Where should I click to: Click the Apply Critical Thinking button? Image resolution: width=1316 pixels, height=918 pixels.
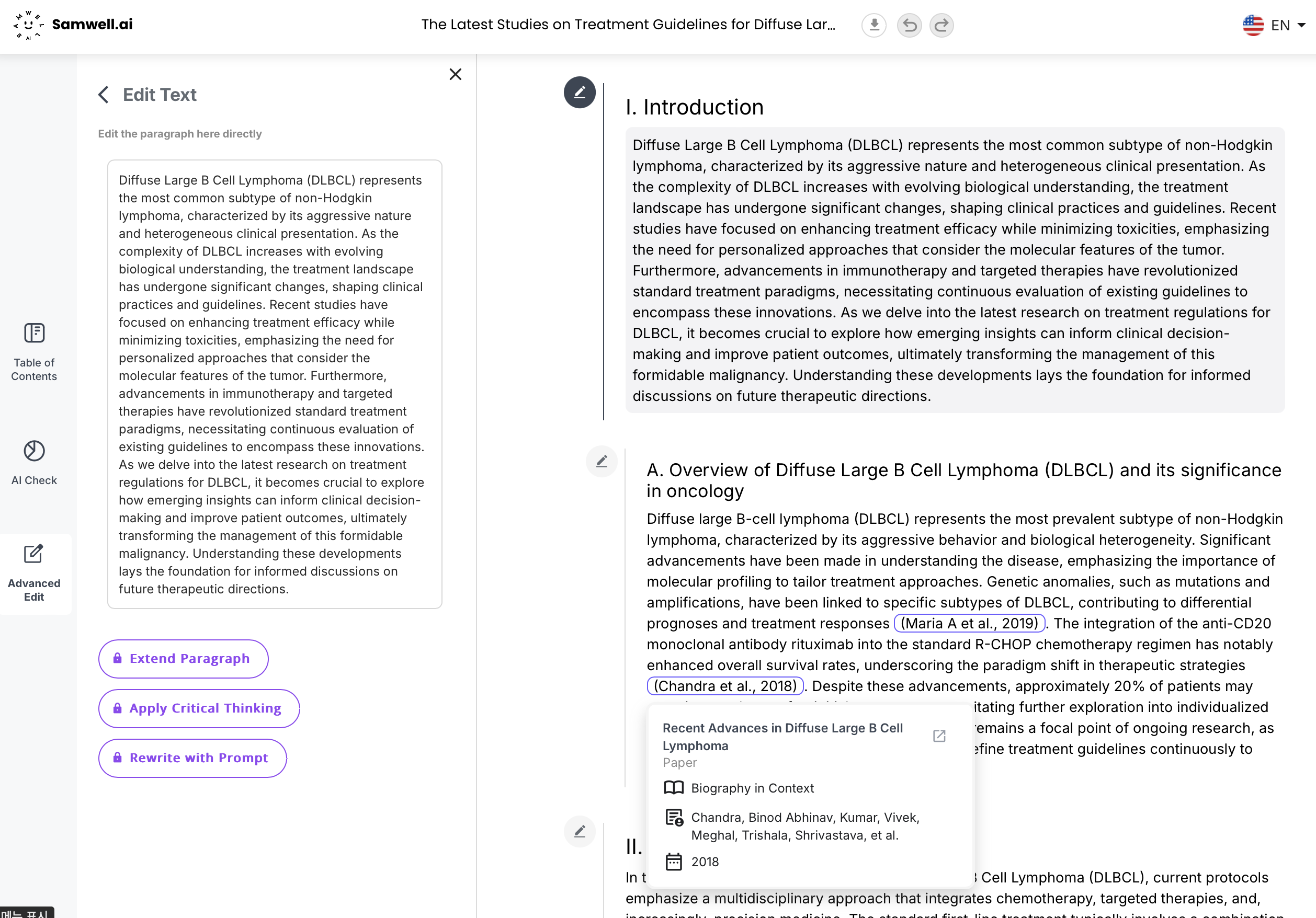(199, 708)
